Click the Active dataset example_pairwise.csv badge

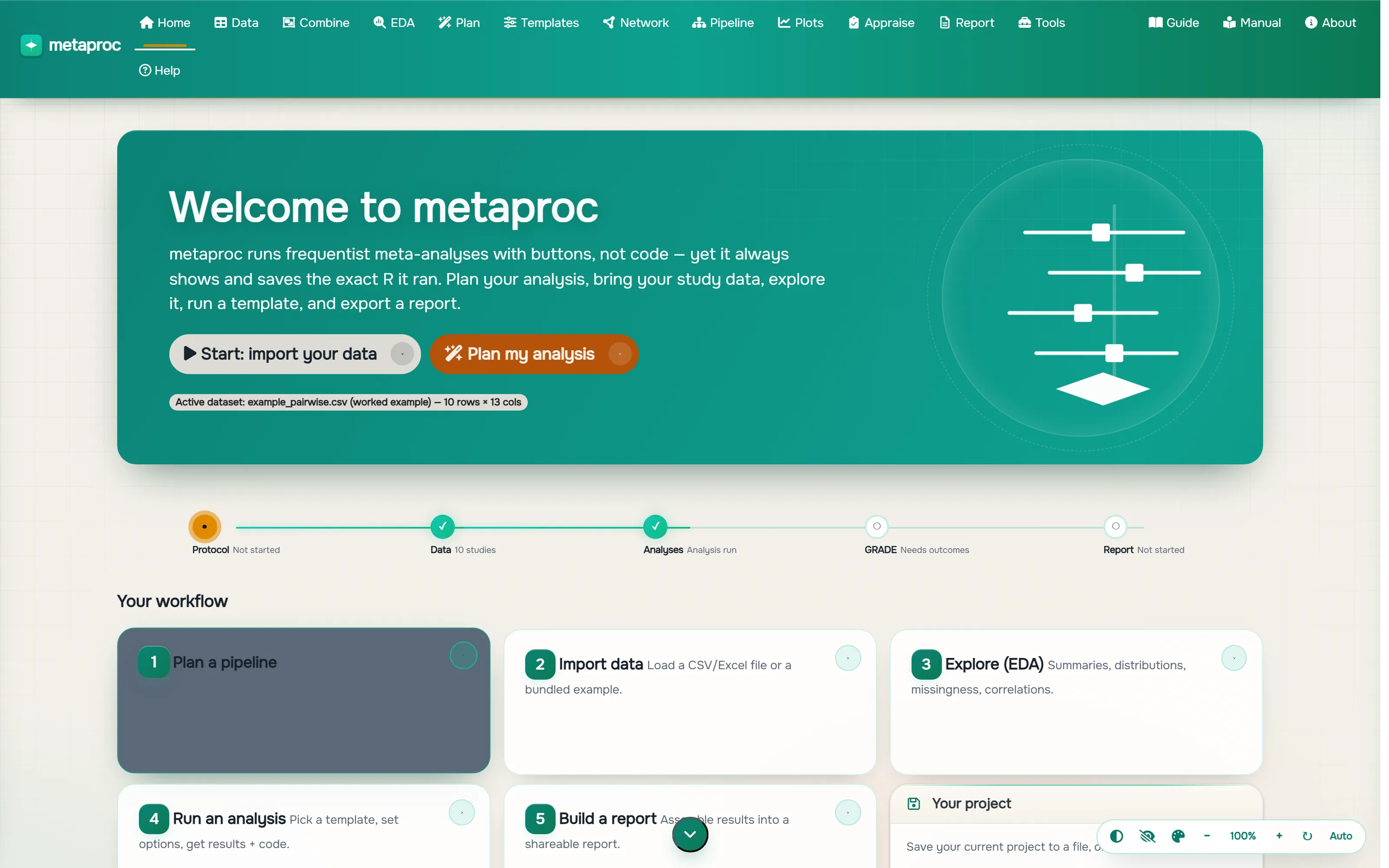(348, 402)
